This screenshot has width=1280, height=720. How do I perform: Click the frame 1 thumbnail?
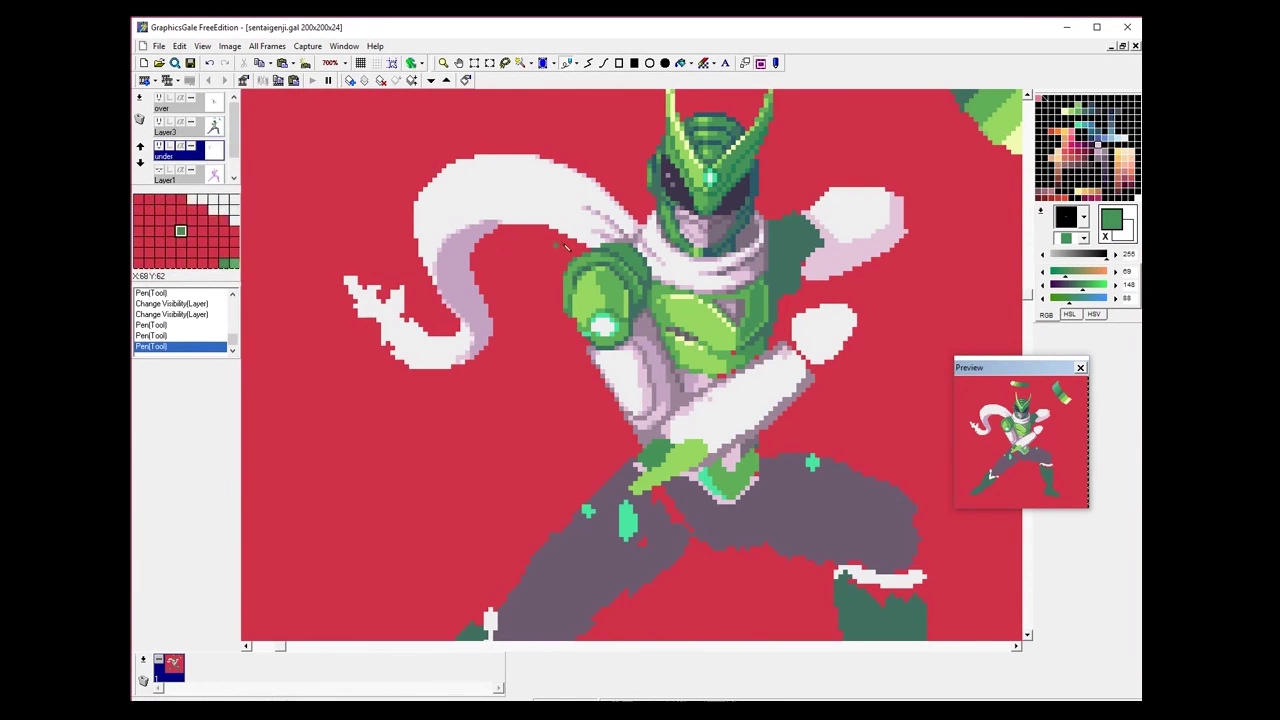point(169,667)
